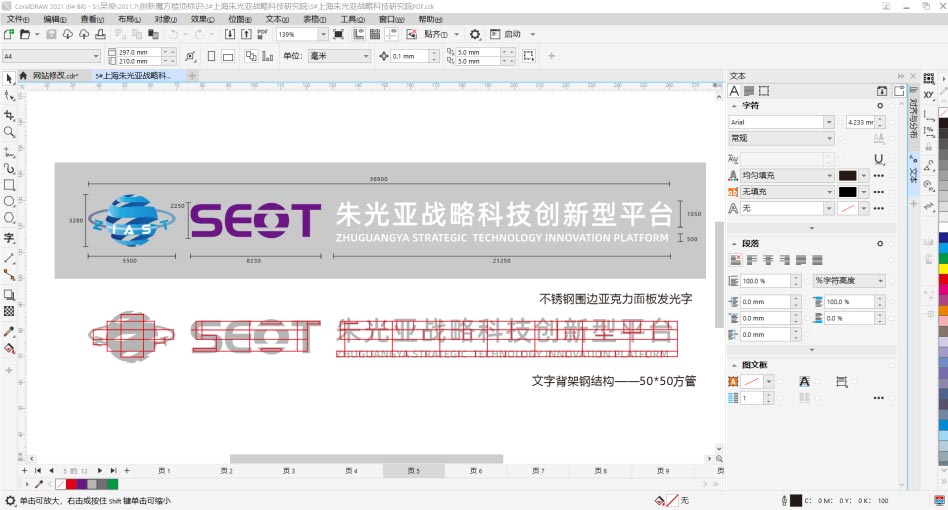Collapse the 段落 paragraph section
The height and width of the screenshot is (510, 948).
pos(735,243)
